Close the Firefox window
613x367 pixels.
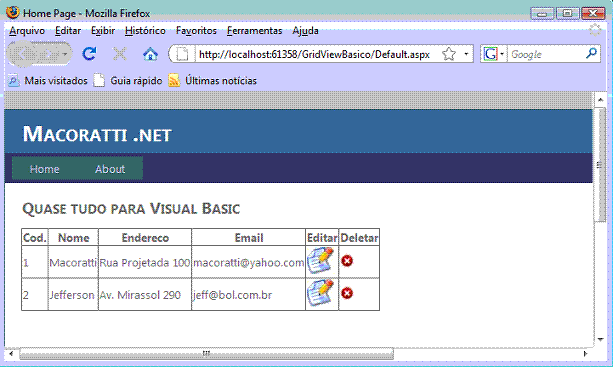(x=593, y=13)
